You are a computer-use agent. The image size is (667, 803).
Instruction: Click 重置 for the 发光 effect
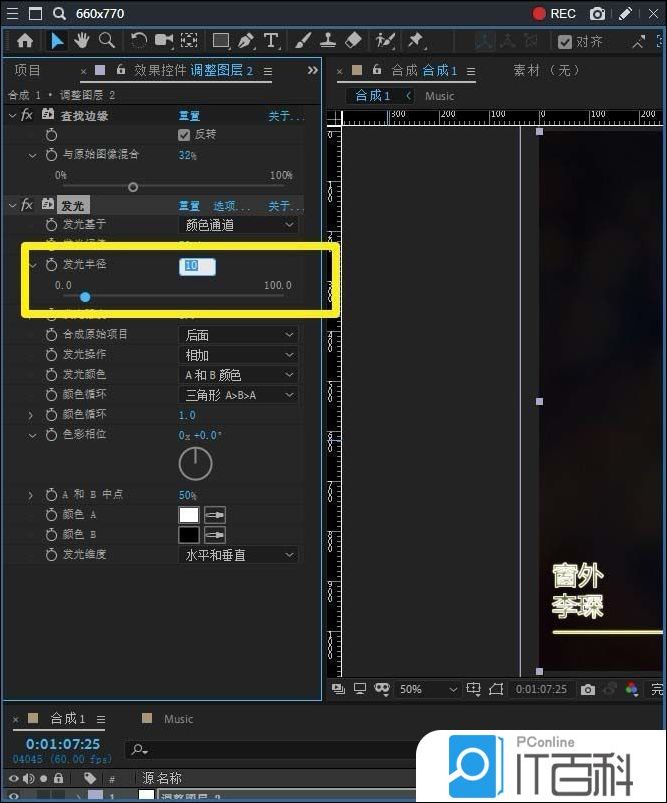189,206
